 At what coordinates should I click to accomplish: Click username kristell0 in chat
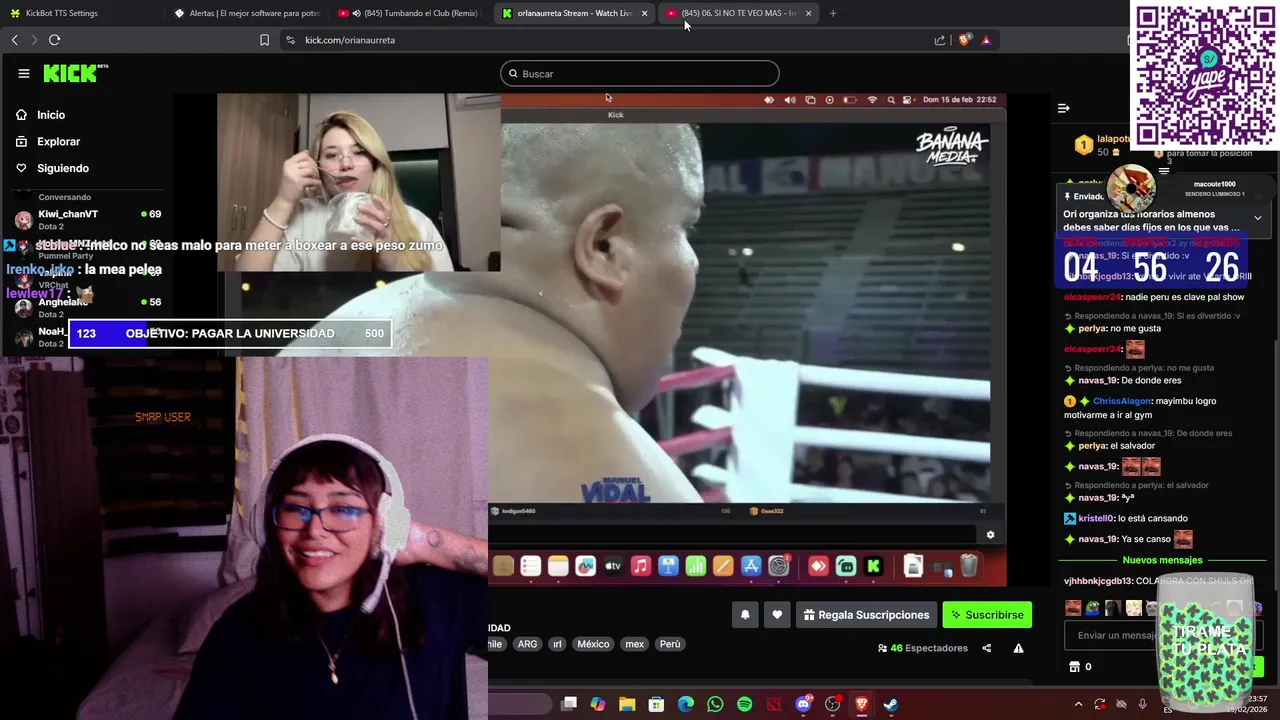(x=1096, y=518)
